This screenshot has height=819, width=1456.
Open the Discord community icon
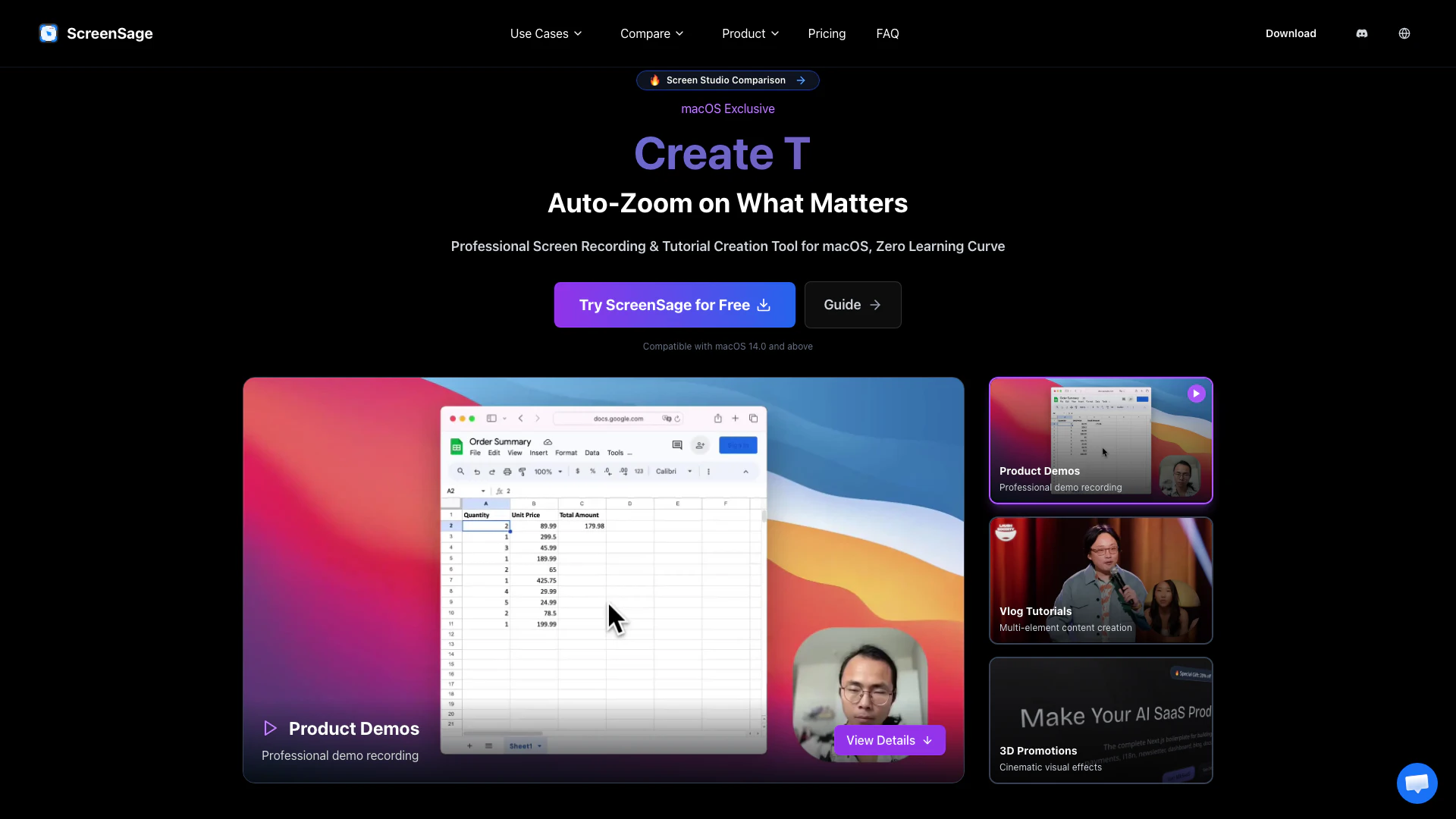pyautogui.click(x=1362, y=33)
